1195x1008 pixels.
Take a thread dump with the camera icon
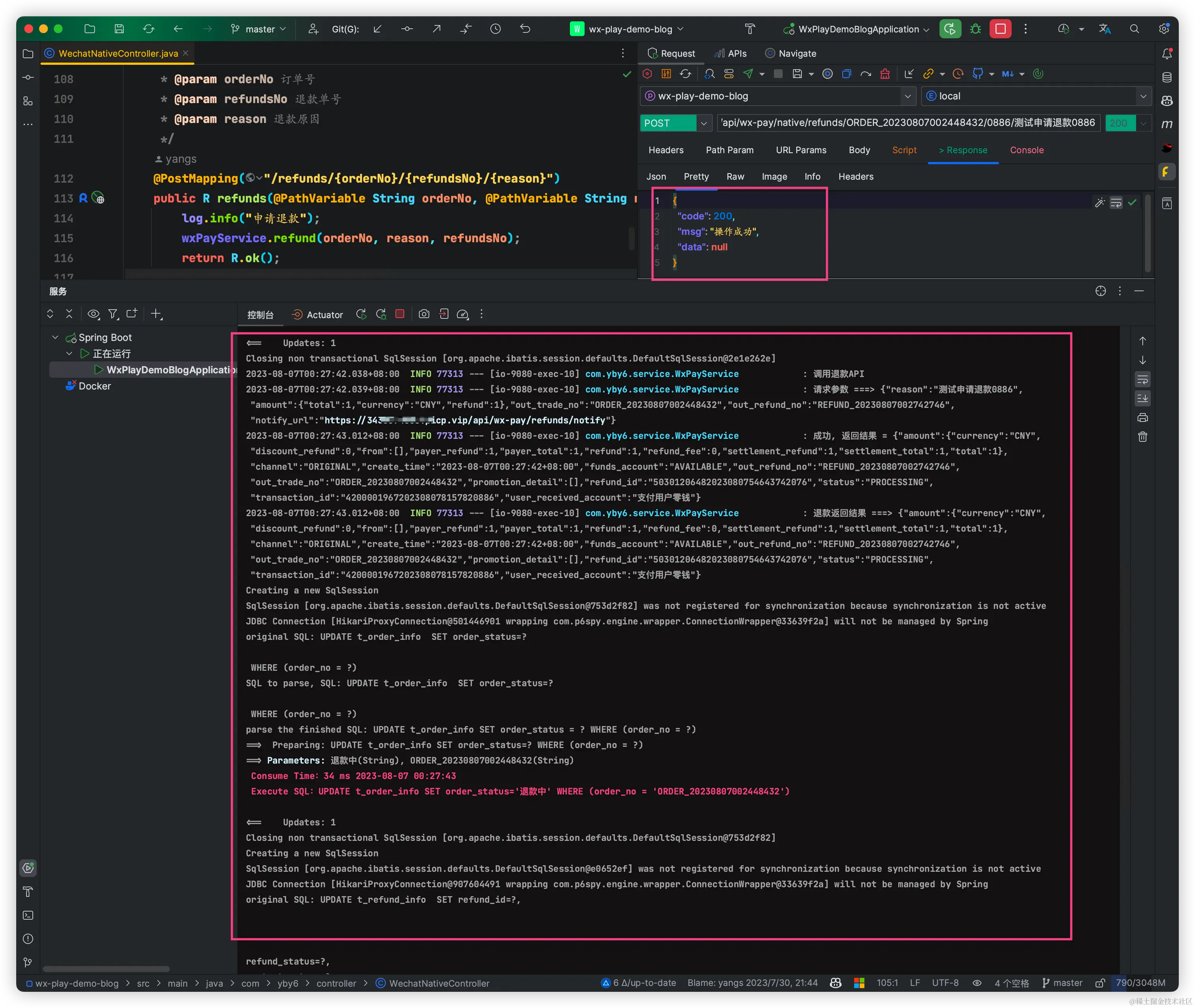click(x=424, y=314)
